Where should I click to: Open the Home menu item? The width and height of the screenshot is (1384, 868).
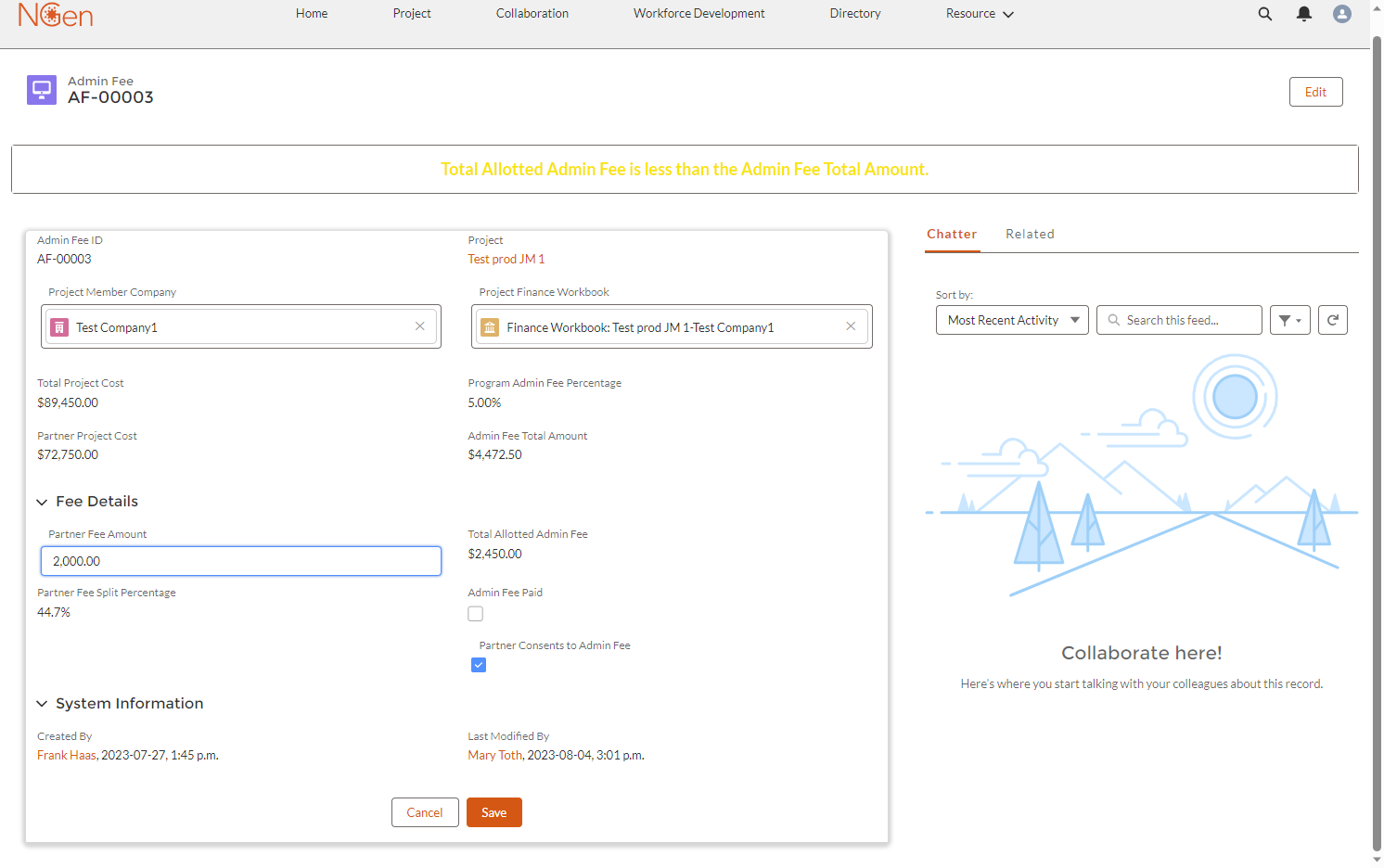312,14
